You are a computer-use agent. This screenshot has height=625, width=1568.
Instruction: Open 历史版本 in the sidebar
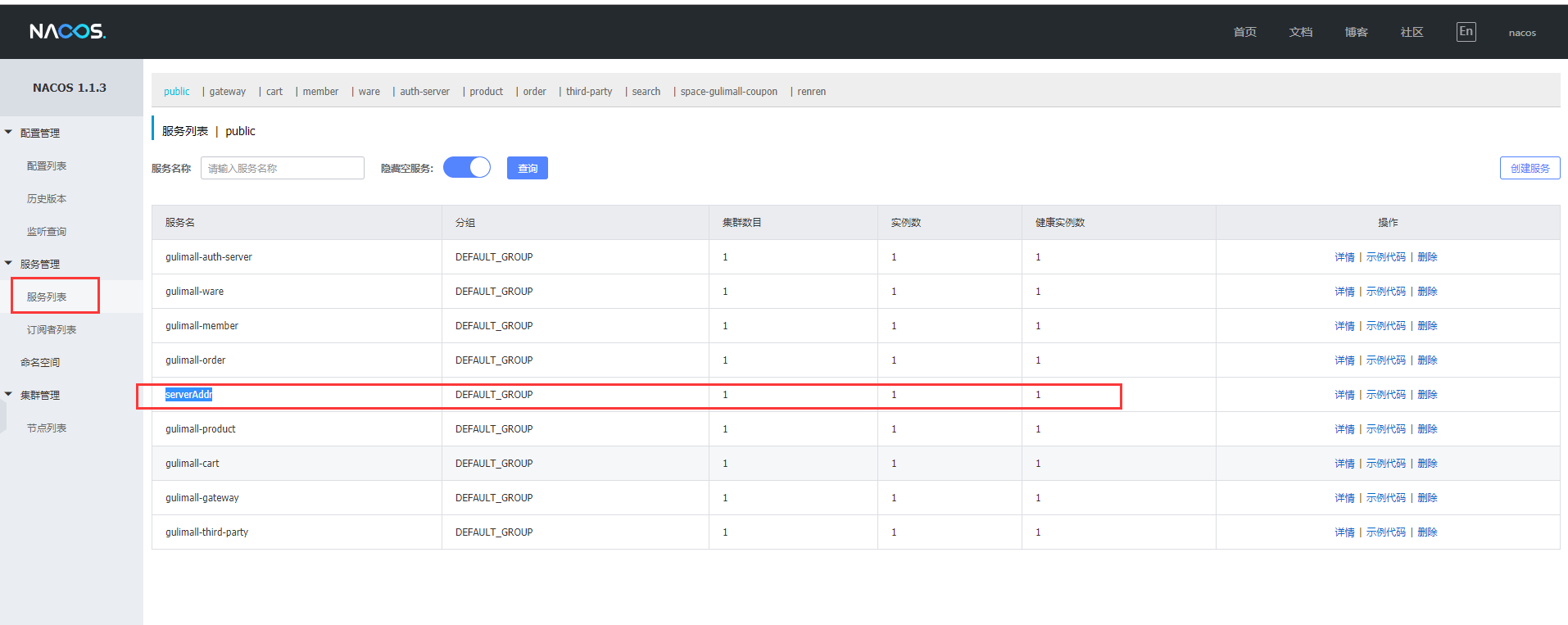point(47,199)
